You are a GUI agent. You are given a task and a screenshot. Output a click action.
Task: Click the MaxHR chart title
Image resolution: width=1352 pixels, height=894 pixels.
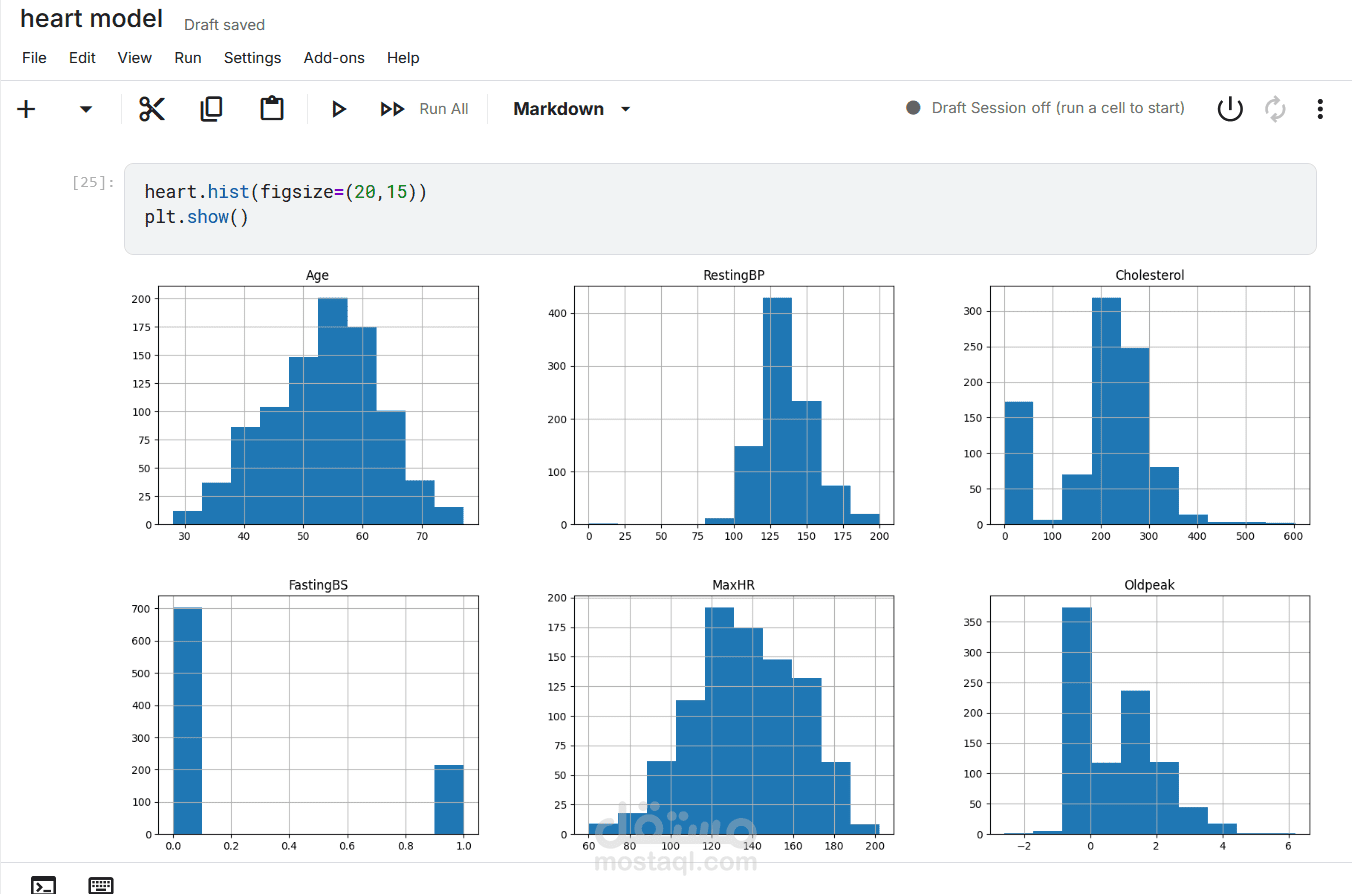click(x=734, y=585)
